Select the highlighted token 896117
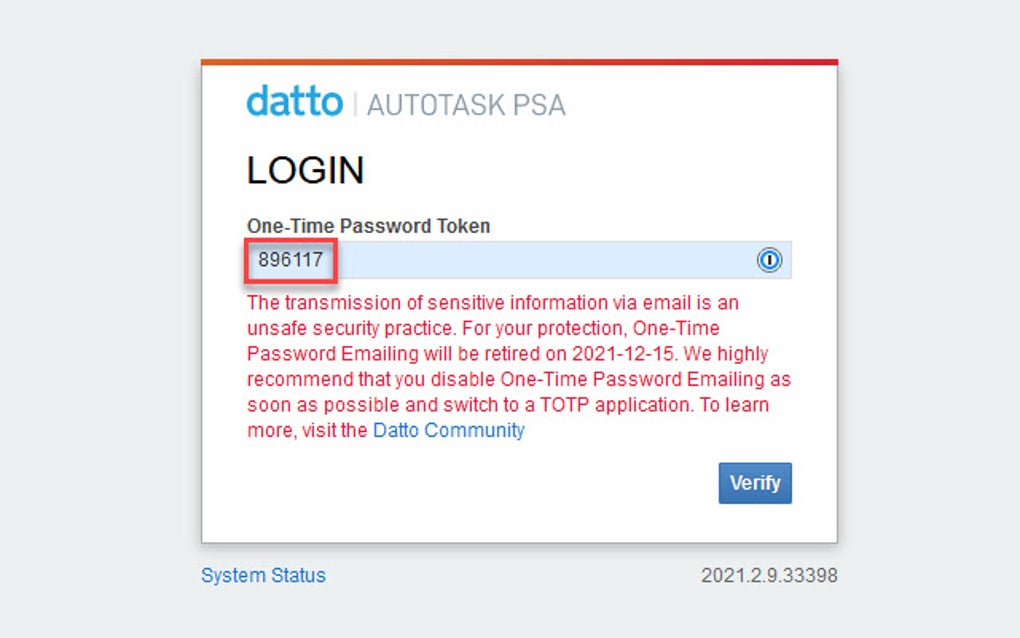The image size is (1020, 638). point(290,260)
